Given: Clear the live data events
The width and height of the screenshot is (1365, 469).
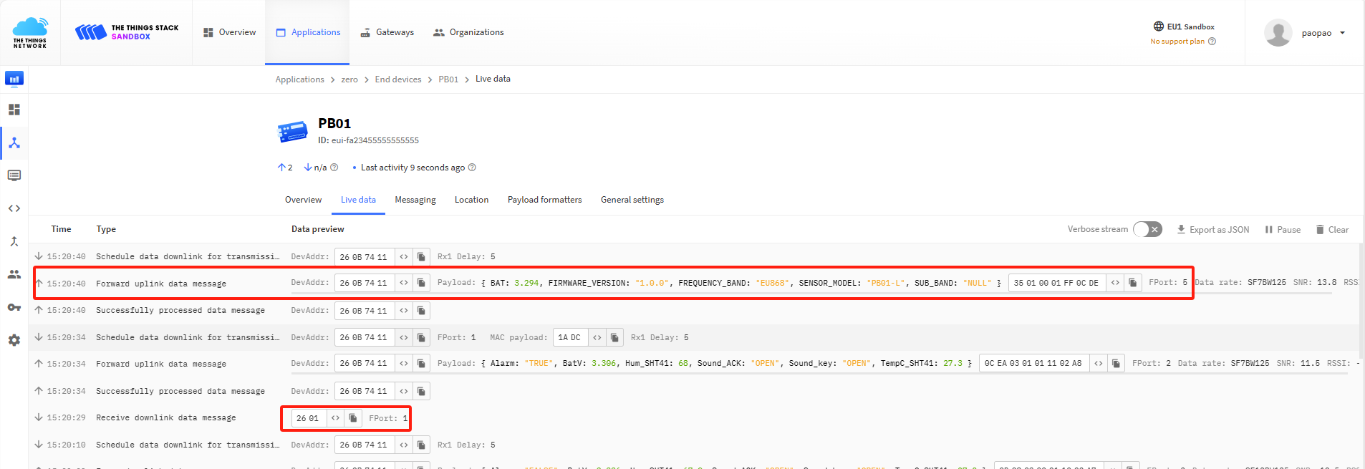Looking at the screenshot, I should 1331,230.
